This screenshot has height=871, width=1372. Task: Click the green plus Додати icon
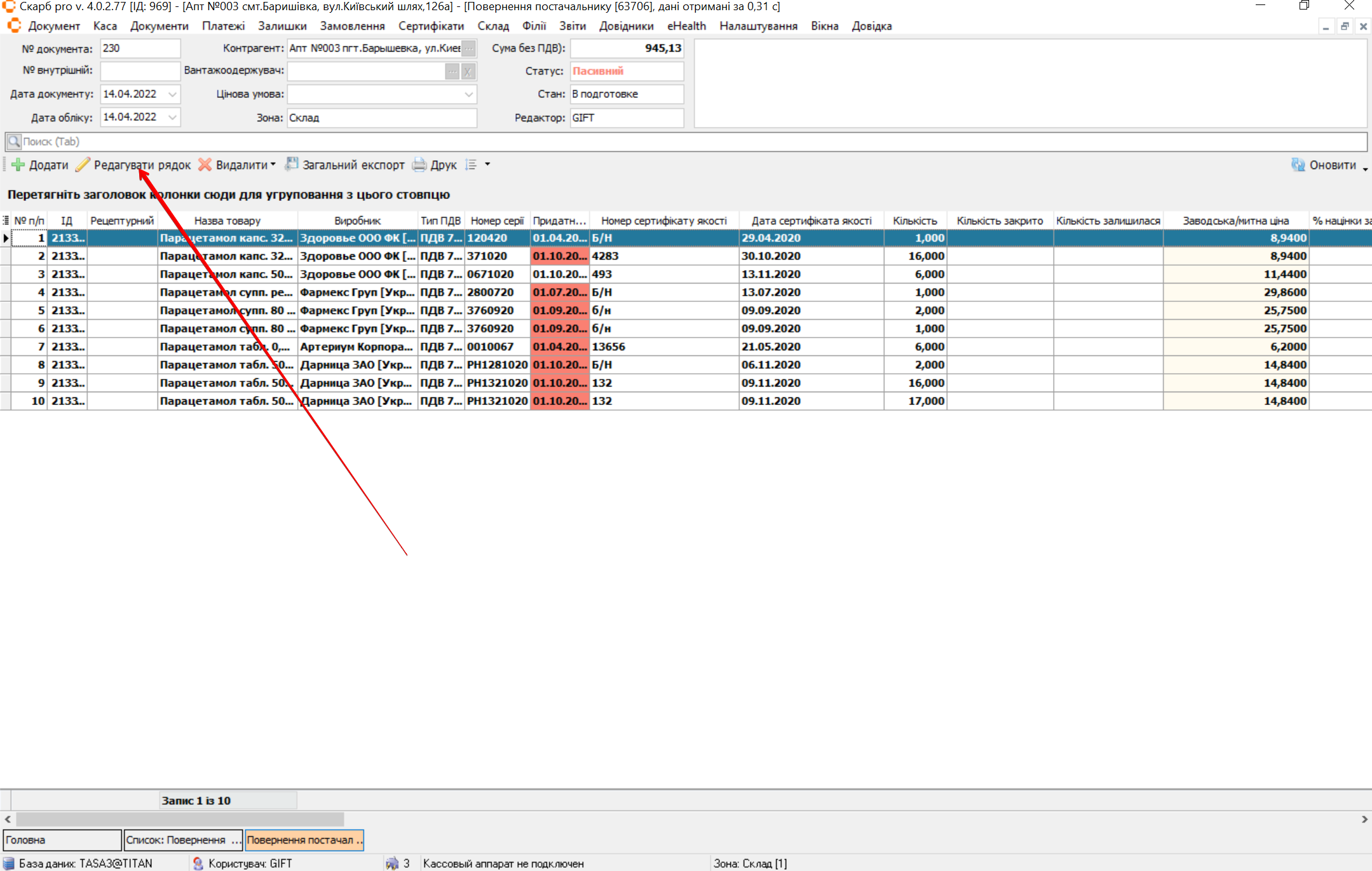point(18,165)
